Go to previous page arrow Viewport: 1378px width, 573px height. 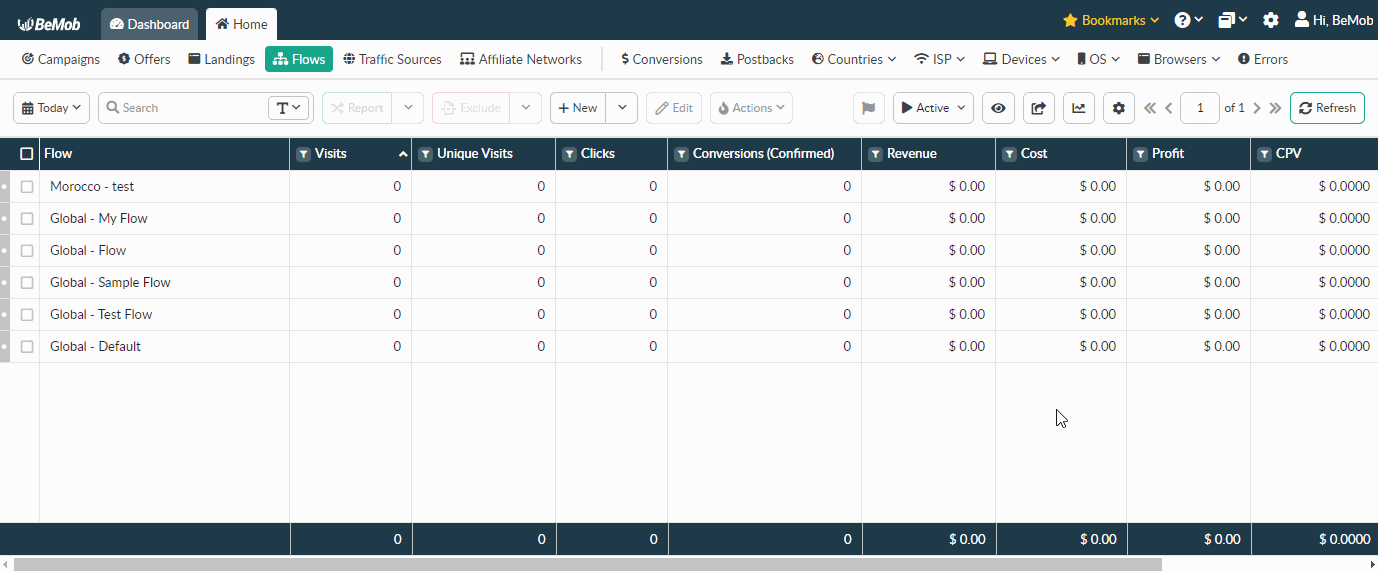1168,108
